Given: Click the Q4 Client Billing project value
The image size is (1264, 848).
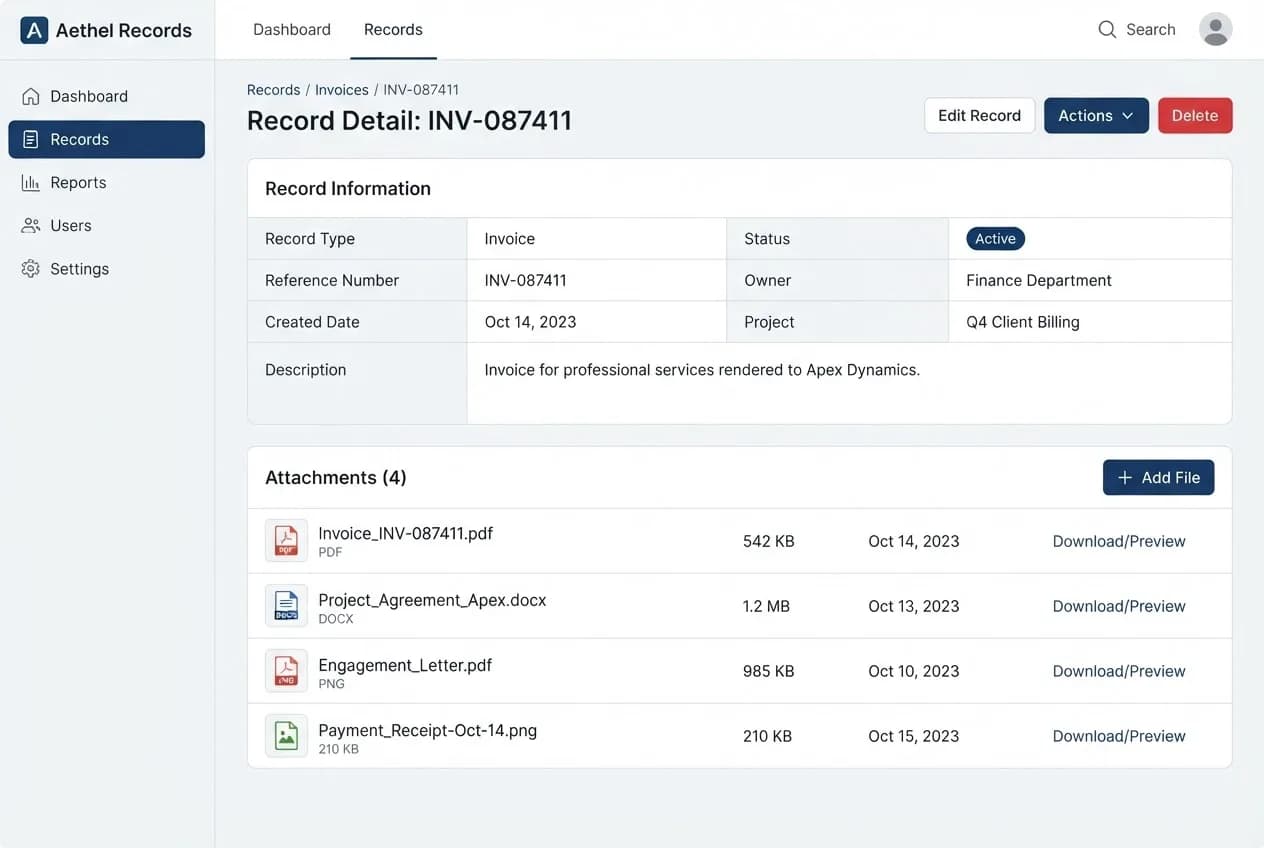Looking at the screenshot, I should click(x=1023, y=323).
